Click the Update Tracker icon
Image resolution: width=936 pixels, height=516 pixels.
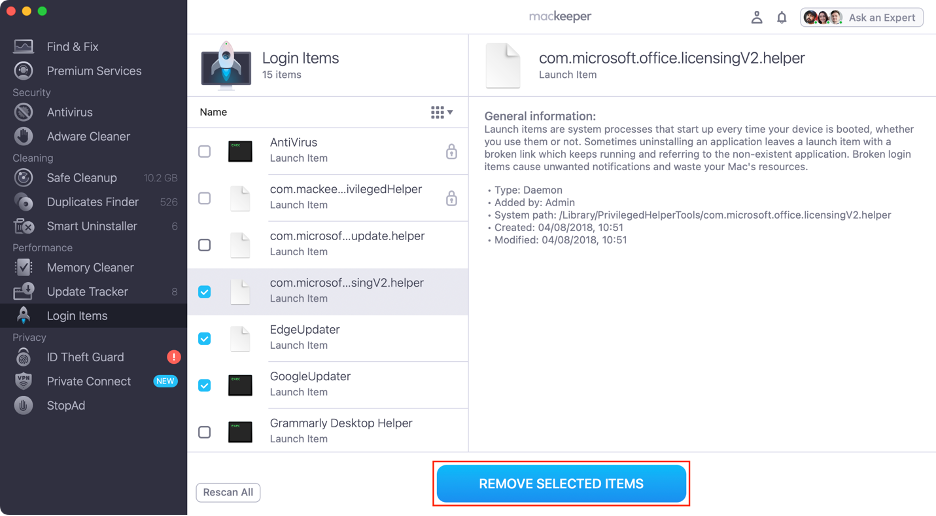pyautogui.click(x=23, y=291)
